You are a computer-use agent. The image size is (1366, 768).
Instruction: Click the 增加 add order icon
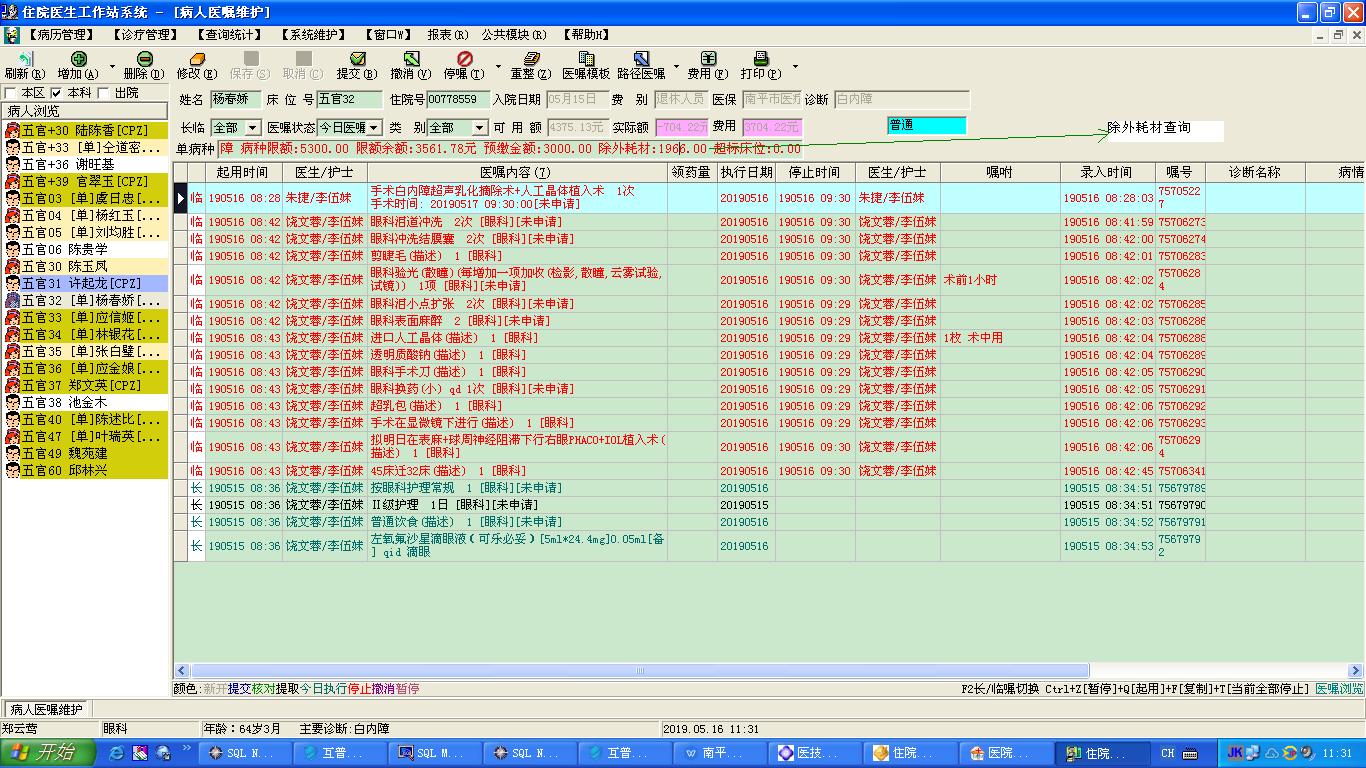tap(78, 59)
